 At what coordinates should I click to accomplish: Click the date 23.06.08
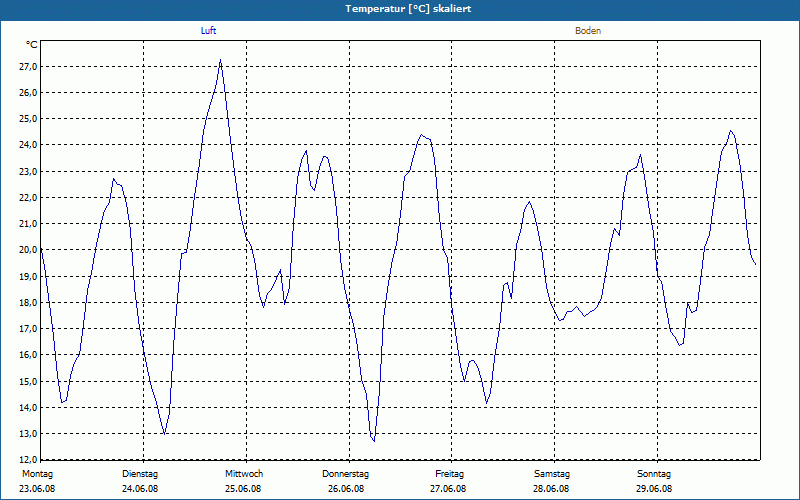(x=37, y=489)
